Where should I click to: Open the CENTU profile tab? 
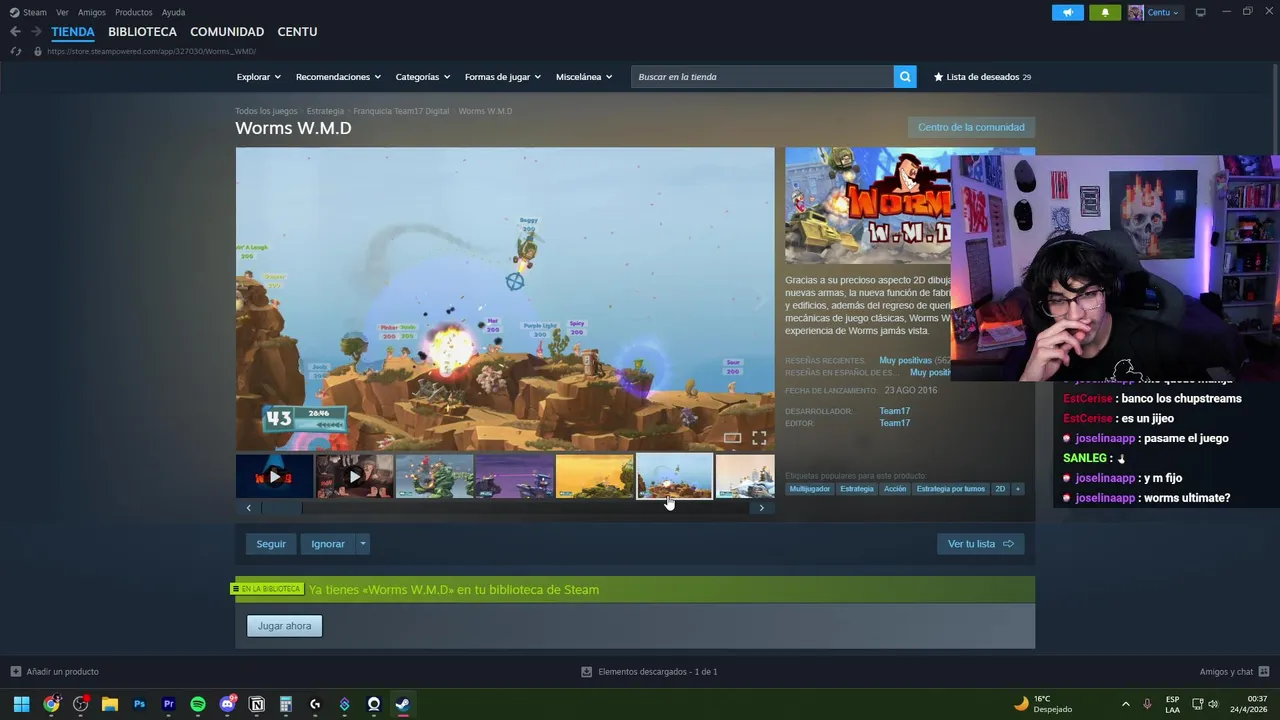tap(297, 32)
